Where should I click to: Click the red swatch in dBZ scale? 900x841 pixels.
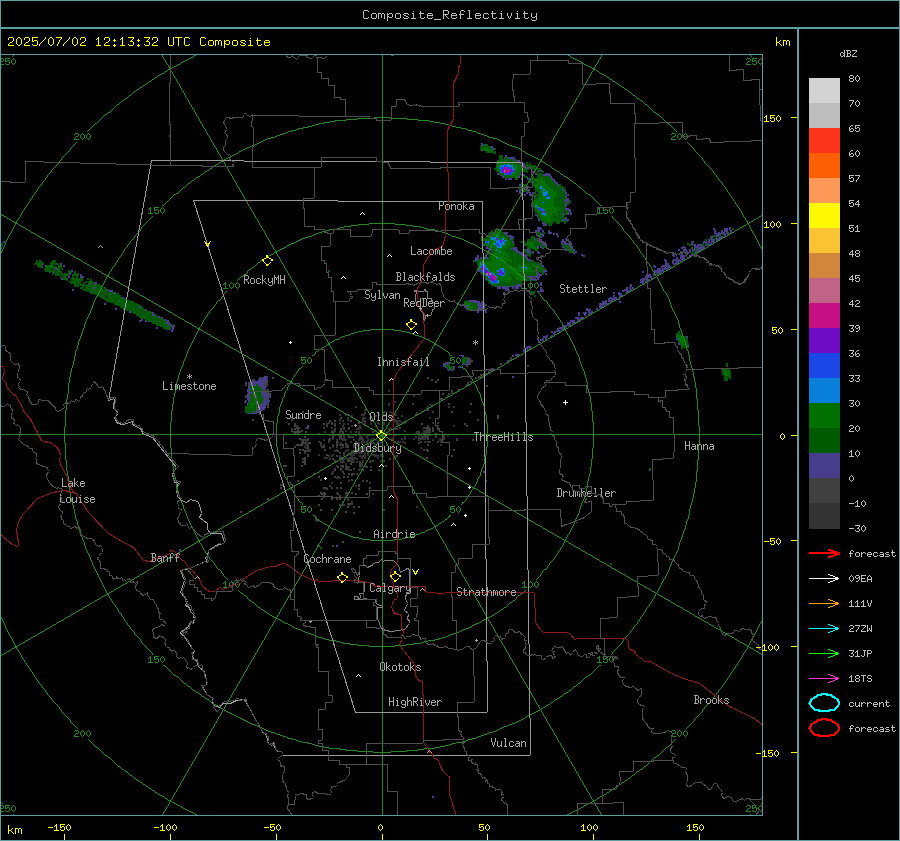pyautogui.click(x=824, y=140)
